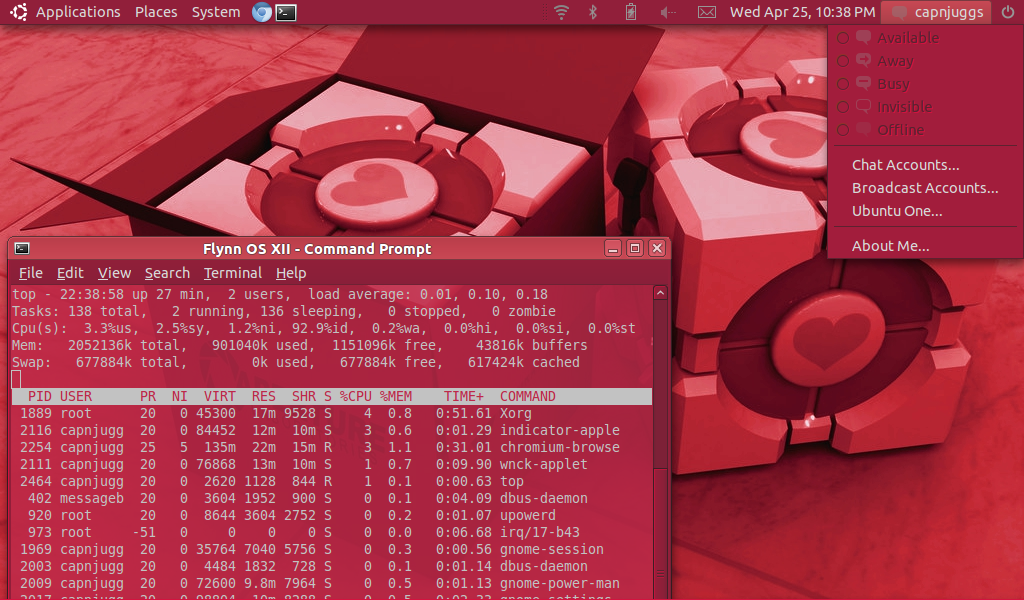Minimize the Flynn OS XII terminal window
This screenshot has width=1024, height=600.
coord(613,248)
